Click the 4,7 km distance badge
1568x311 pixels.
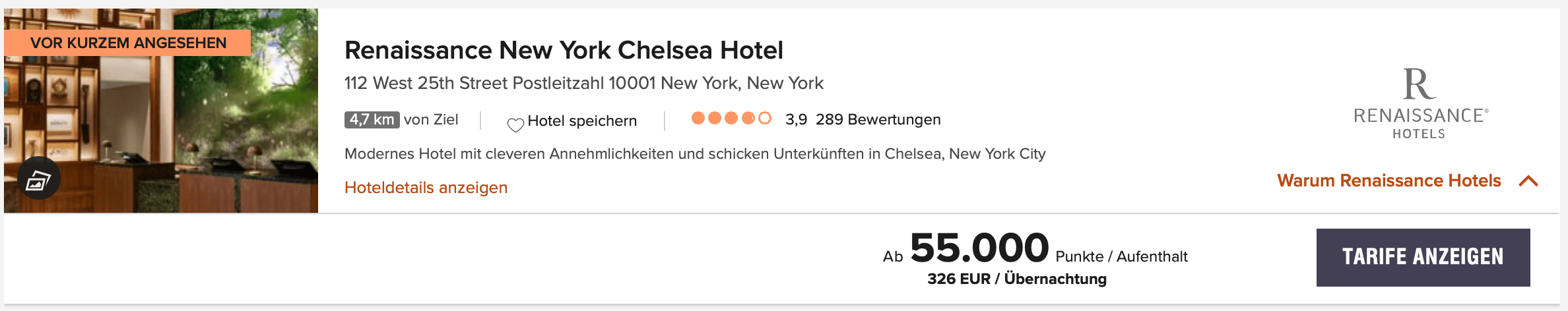[x=372, y=120]
